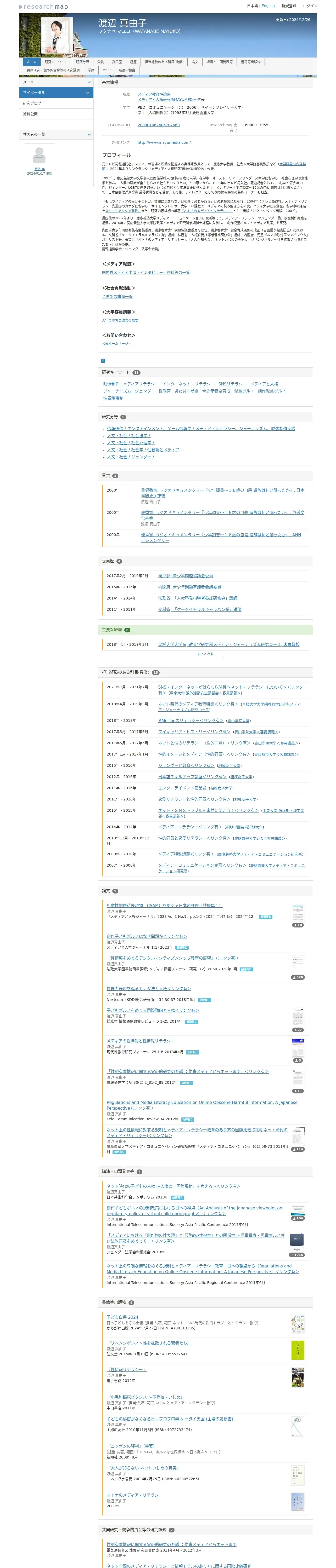The height and width of the screenshot is (1568, 336).
Task: Open the 東京都, 青少年問題協議会委員 link
Action: tap(185, 576)
